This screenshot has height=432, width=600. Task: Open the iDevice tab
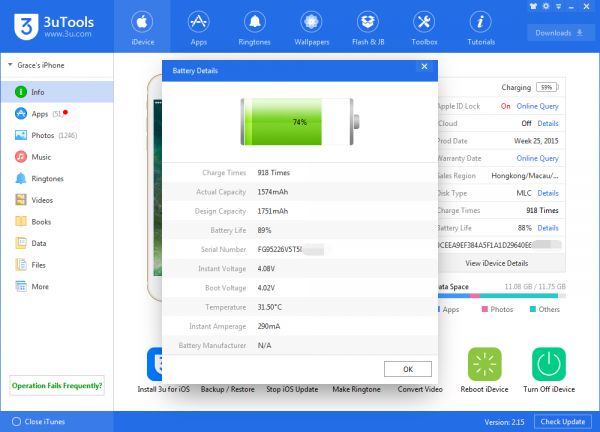pos(142,28)
